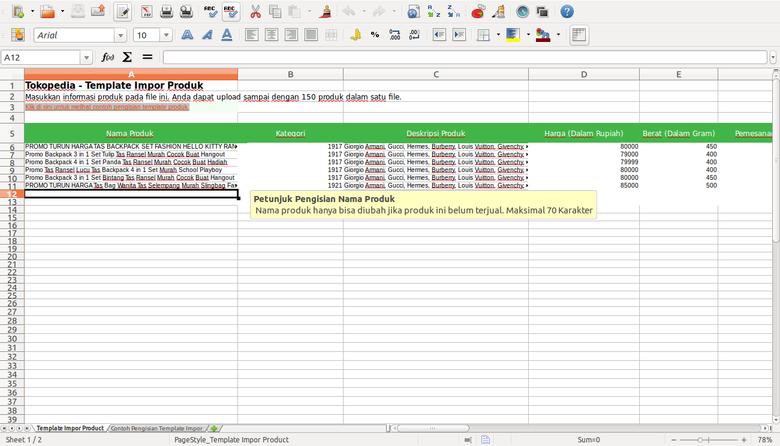Image resolution: width=780 pixels, height=446 pixels.
Task: Increase the cell indent
Action: point(459,35)
